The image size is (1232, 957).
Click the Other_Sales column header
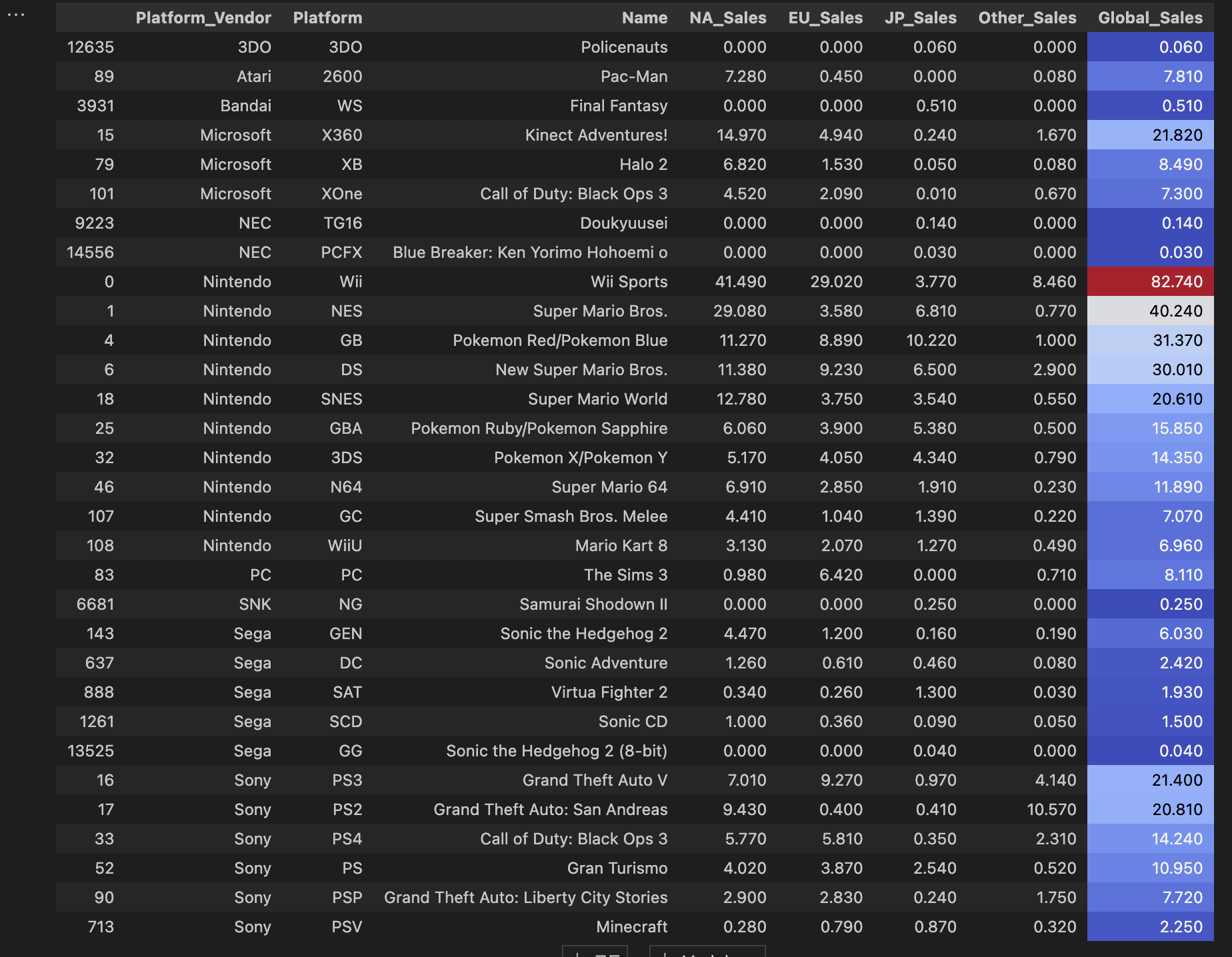click(1027, 18)
